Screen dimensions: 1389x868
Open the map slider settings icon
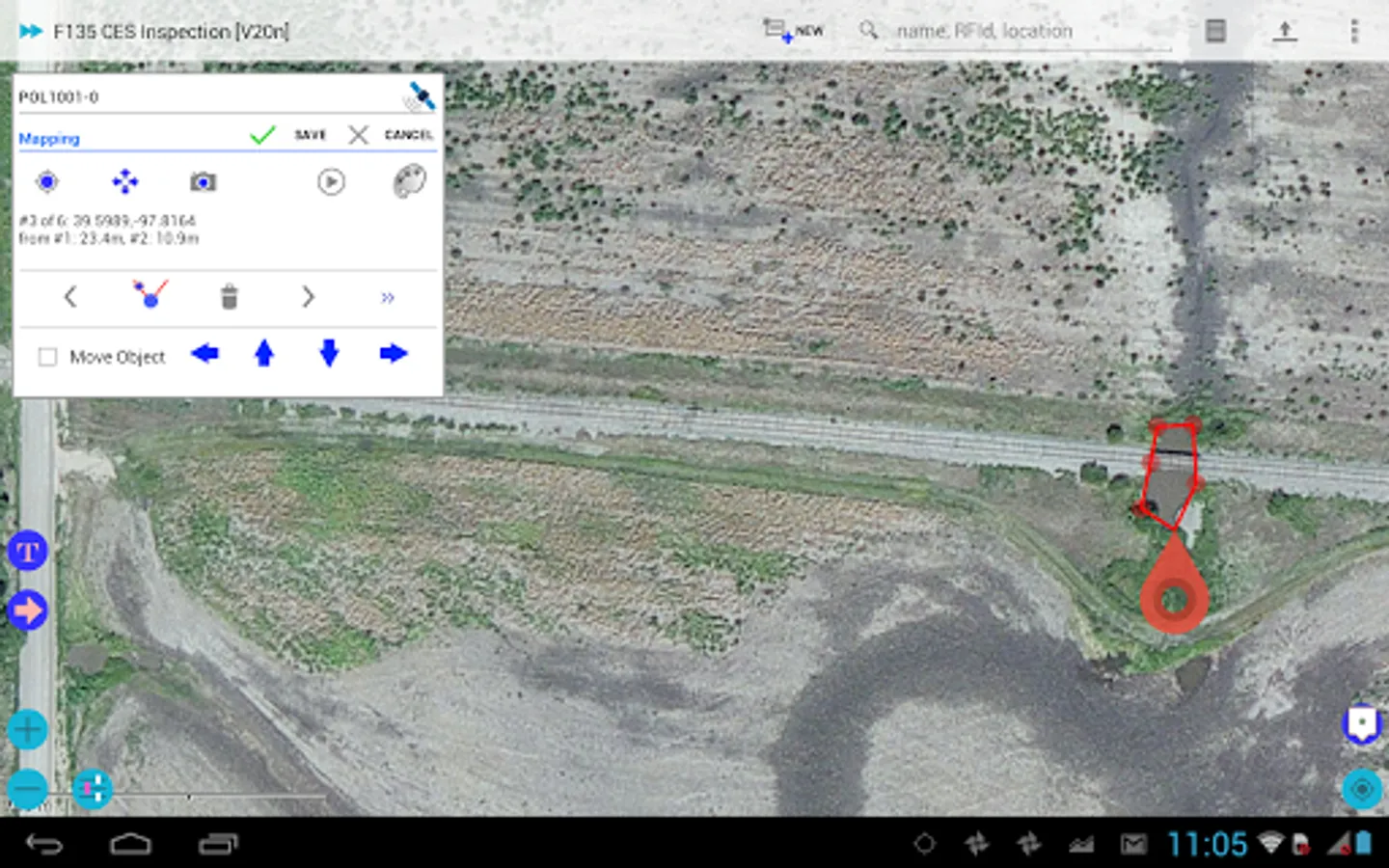pyautogui.click(x=93, y=789)
